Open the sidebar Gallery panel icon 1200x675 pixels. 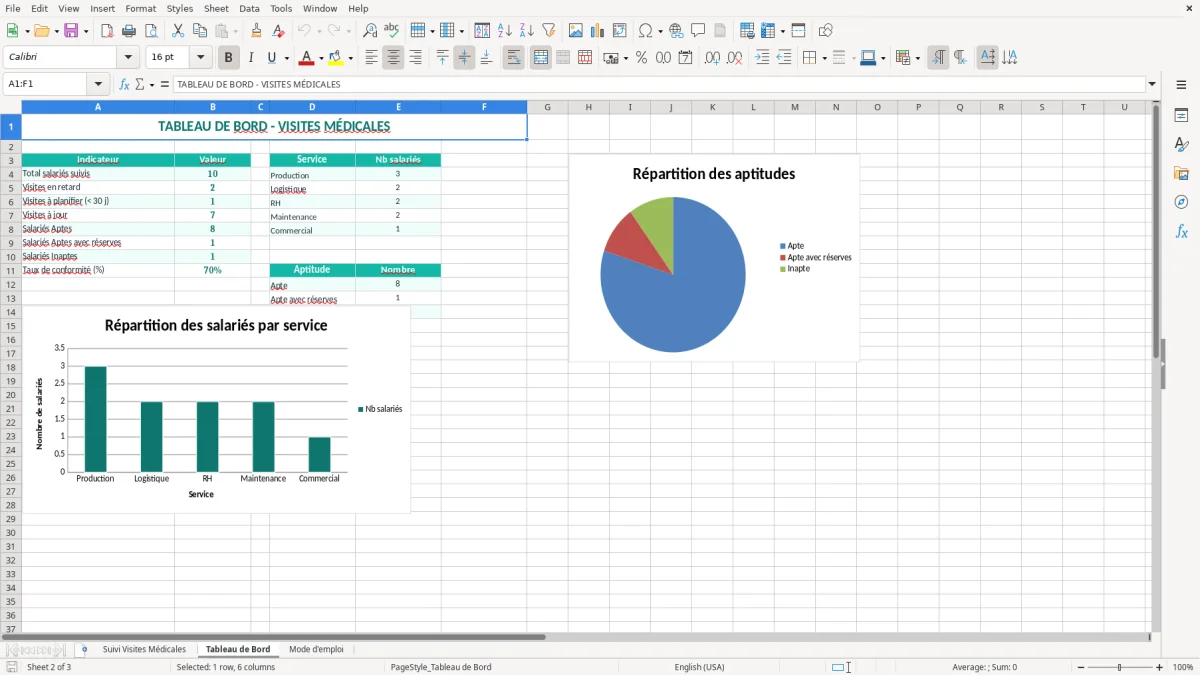tap(1181, 174)
